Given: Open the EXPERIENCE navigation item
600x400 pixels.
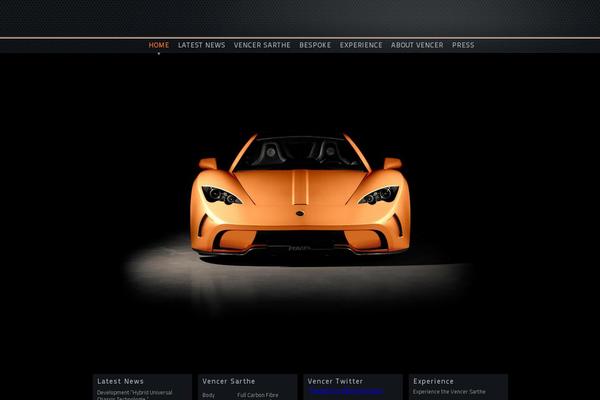Looking at the screenshot, I should 361,45.
